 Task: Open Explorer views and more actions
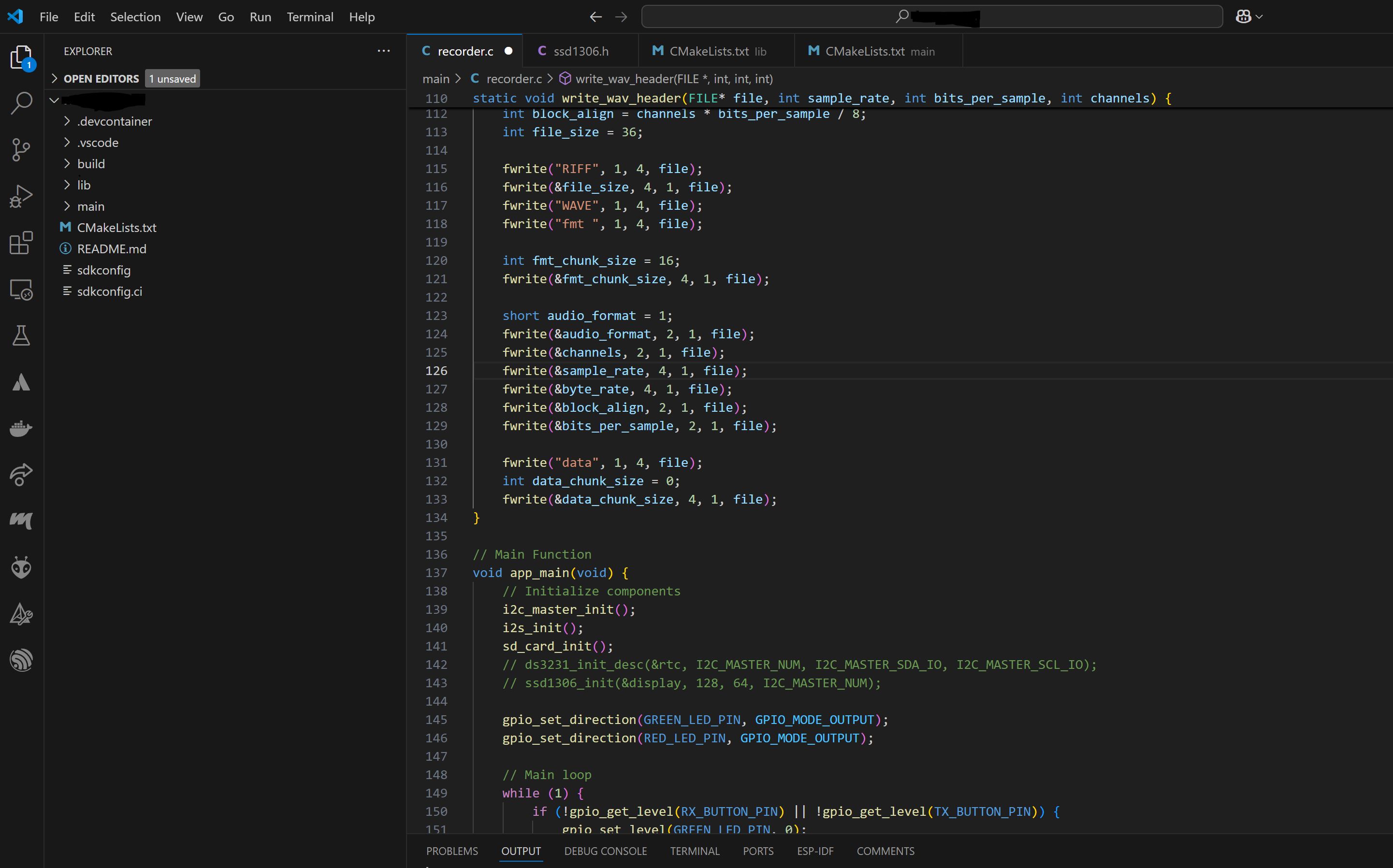383,51
